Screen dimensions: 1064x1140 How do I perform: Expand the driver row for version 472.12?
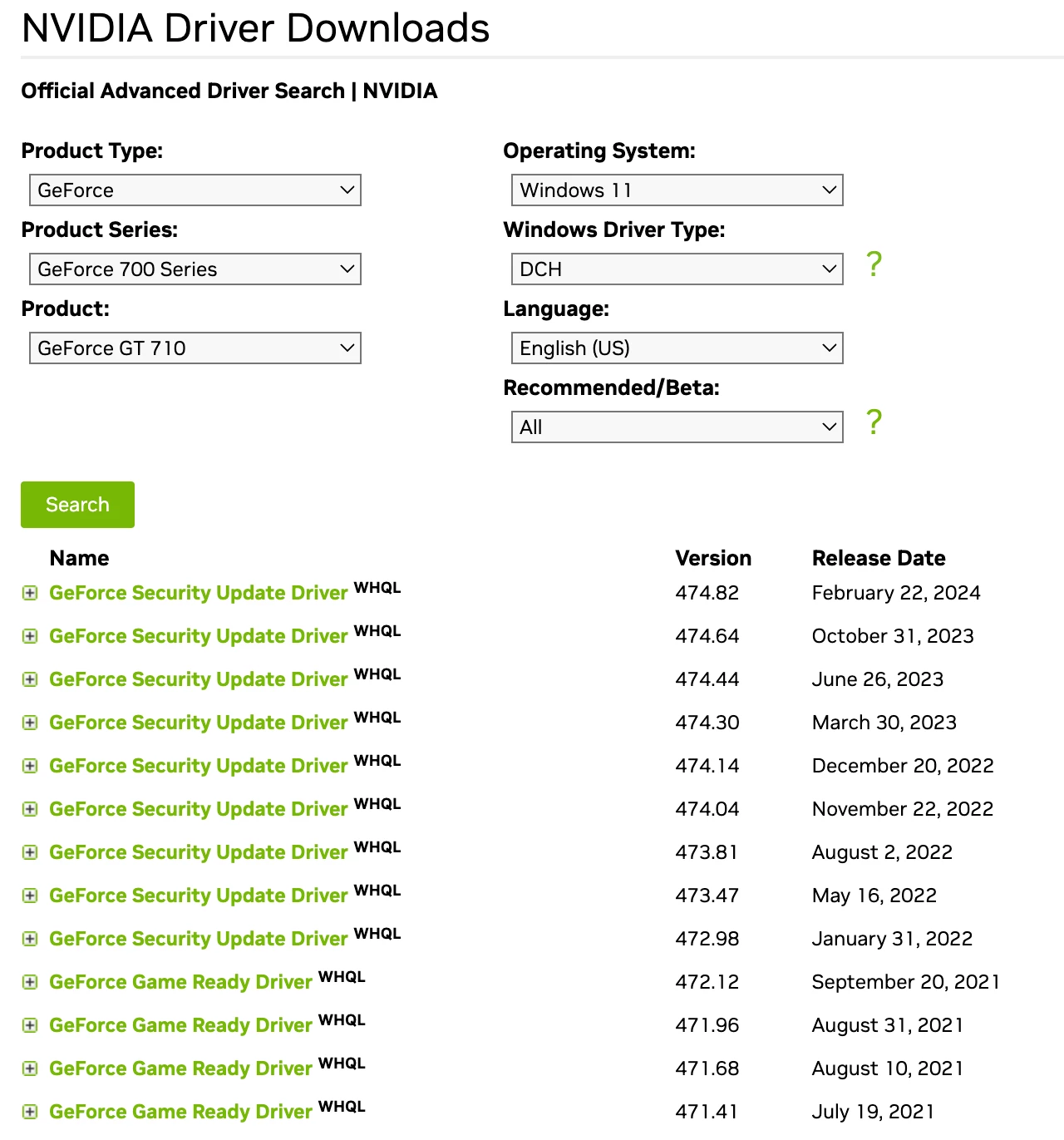pyautogui.click(x=30, y=982)
